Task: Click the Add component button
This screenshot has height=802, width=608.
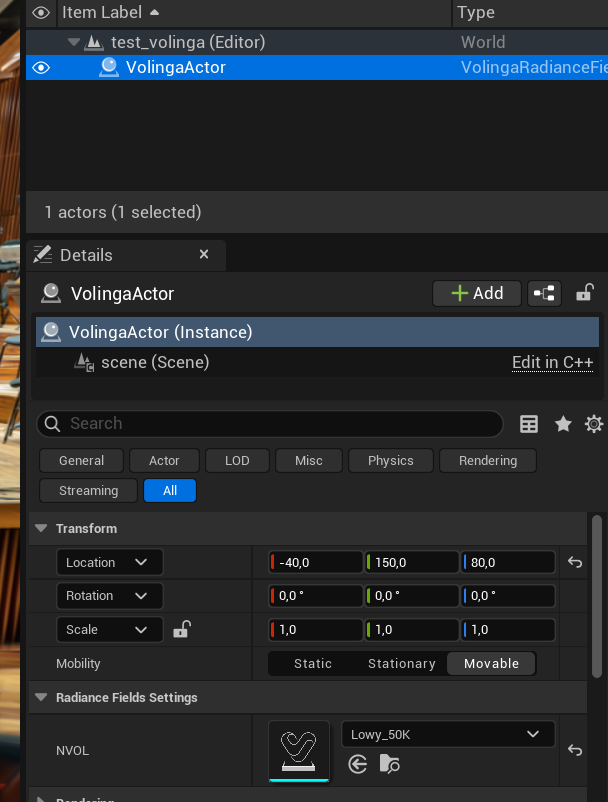Action: [477, 293]
